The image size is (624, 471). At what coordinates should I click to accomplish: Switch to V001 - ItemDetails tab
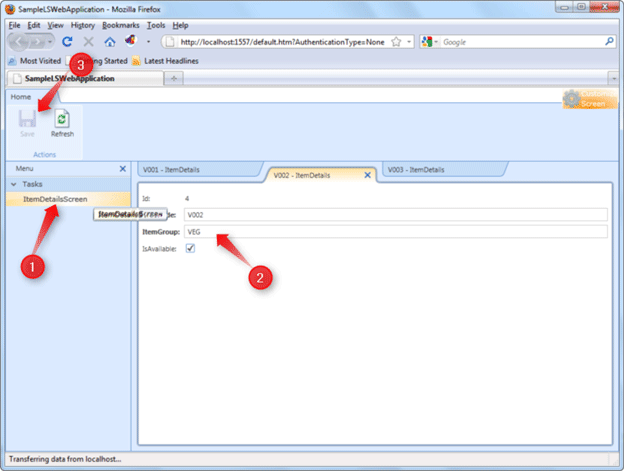coord(199,169)
